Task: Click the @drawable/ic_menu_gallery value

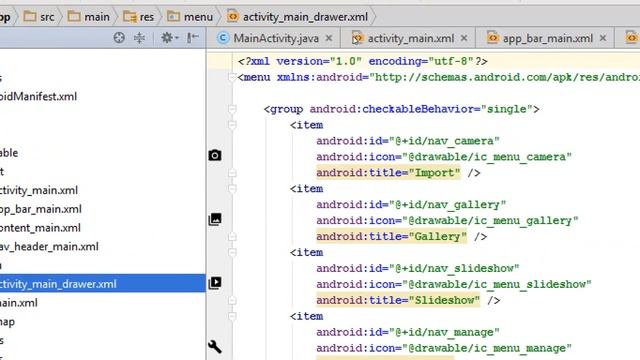Action: [490, 221]
